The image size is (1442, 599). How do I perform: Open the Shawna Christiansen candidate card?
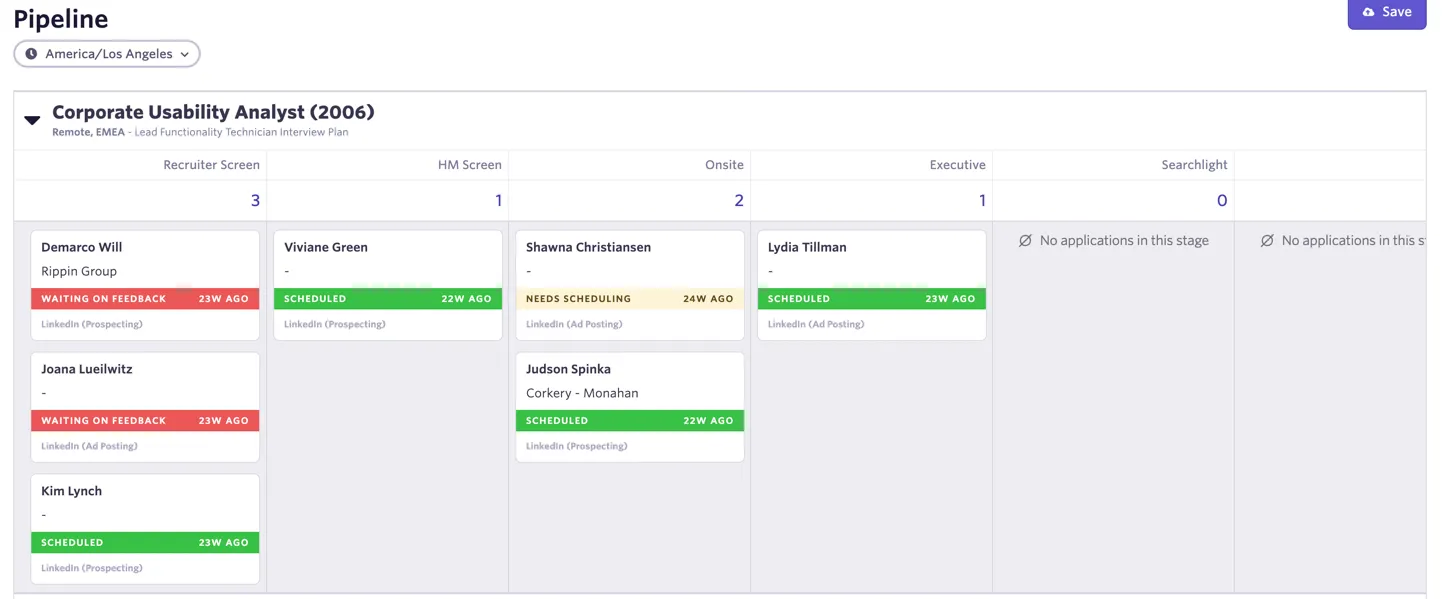click(x=630, y=285)
